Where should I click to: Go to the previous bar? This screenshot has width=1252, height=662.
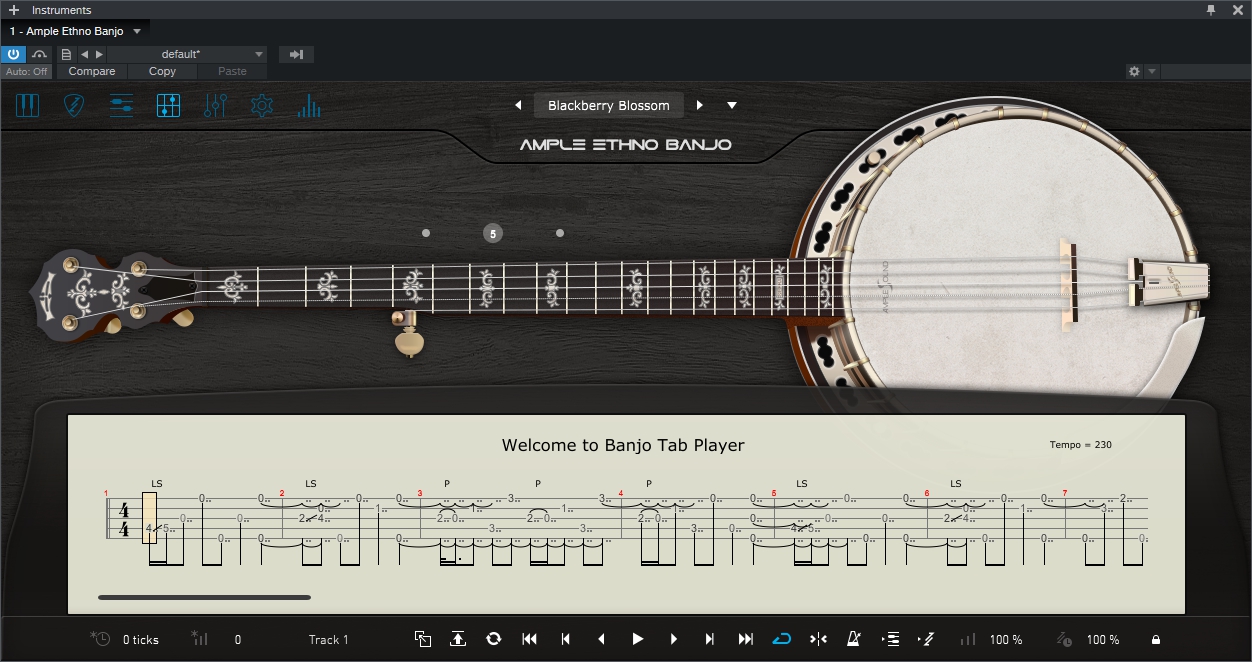(x=565, y=639)
